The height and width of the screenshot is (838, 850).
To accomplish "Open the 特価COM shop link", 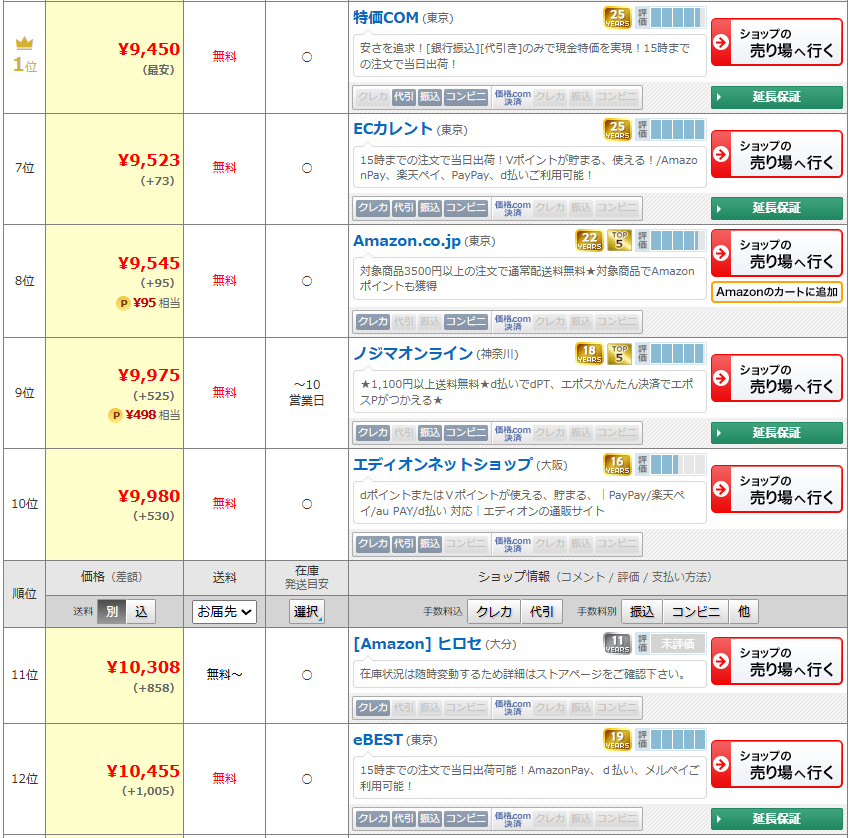I will click(385, 18).
